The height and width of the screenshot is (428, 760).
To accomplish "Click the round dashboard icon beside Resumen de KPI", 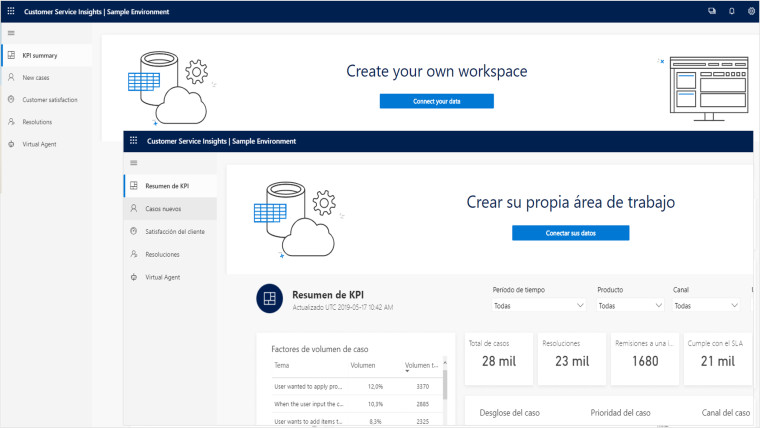I will (x=268, y=298).
